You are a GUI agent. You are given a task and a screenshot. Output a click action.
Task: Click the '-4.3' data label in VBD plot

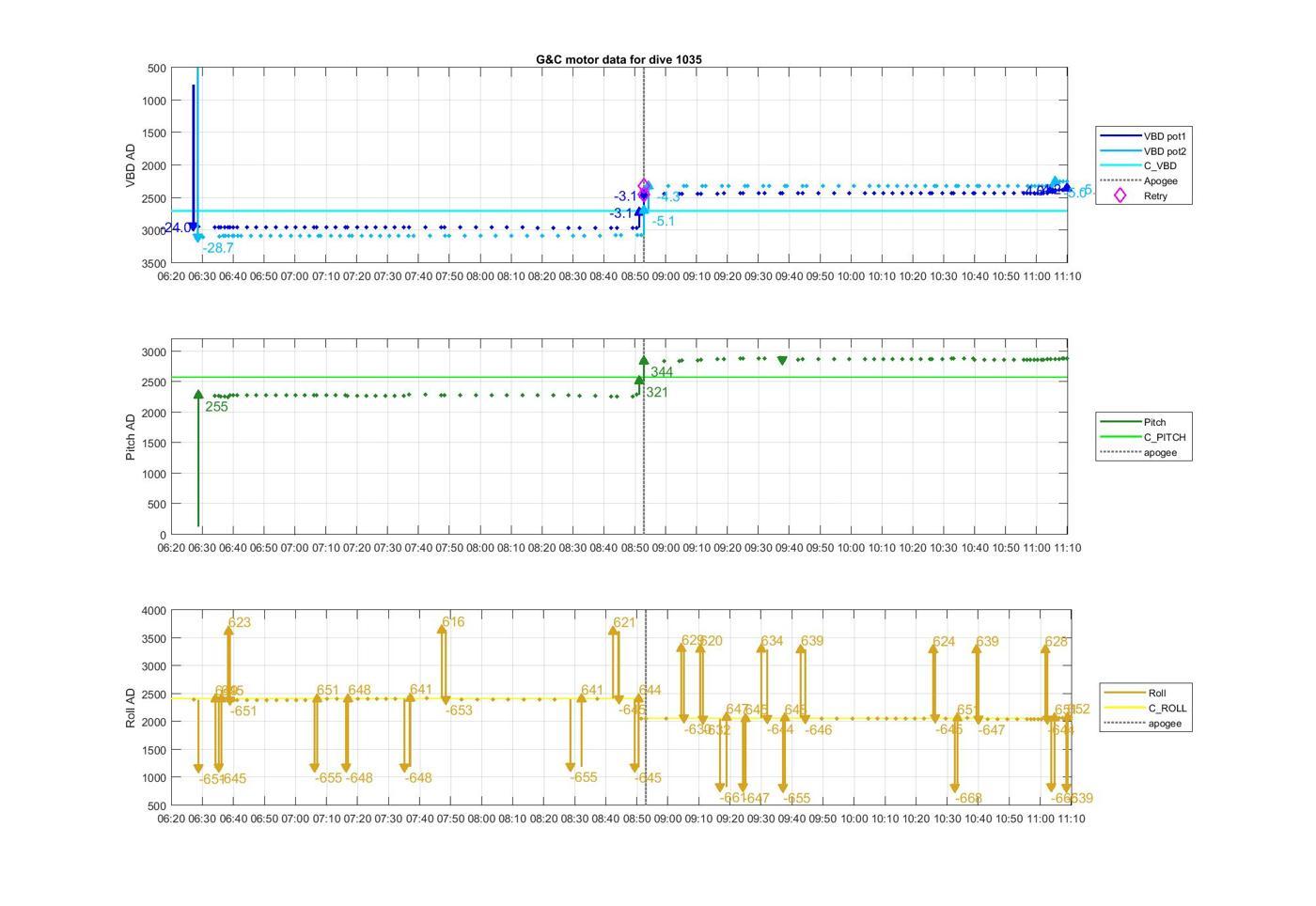pyautogui.click(x=668, y=196)
